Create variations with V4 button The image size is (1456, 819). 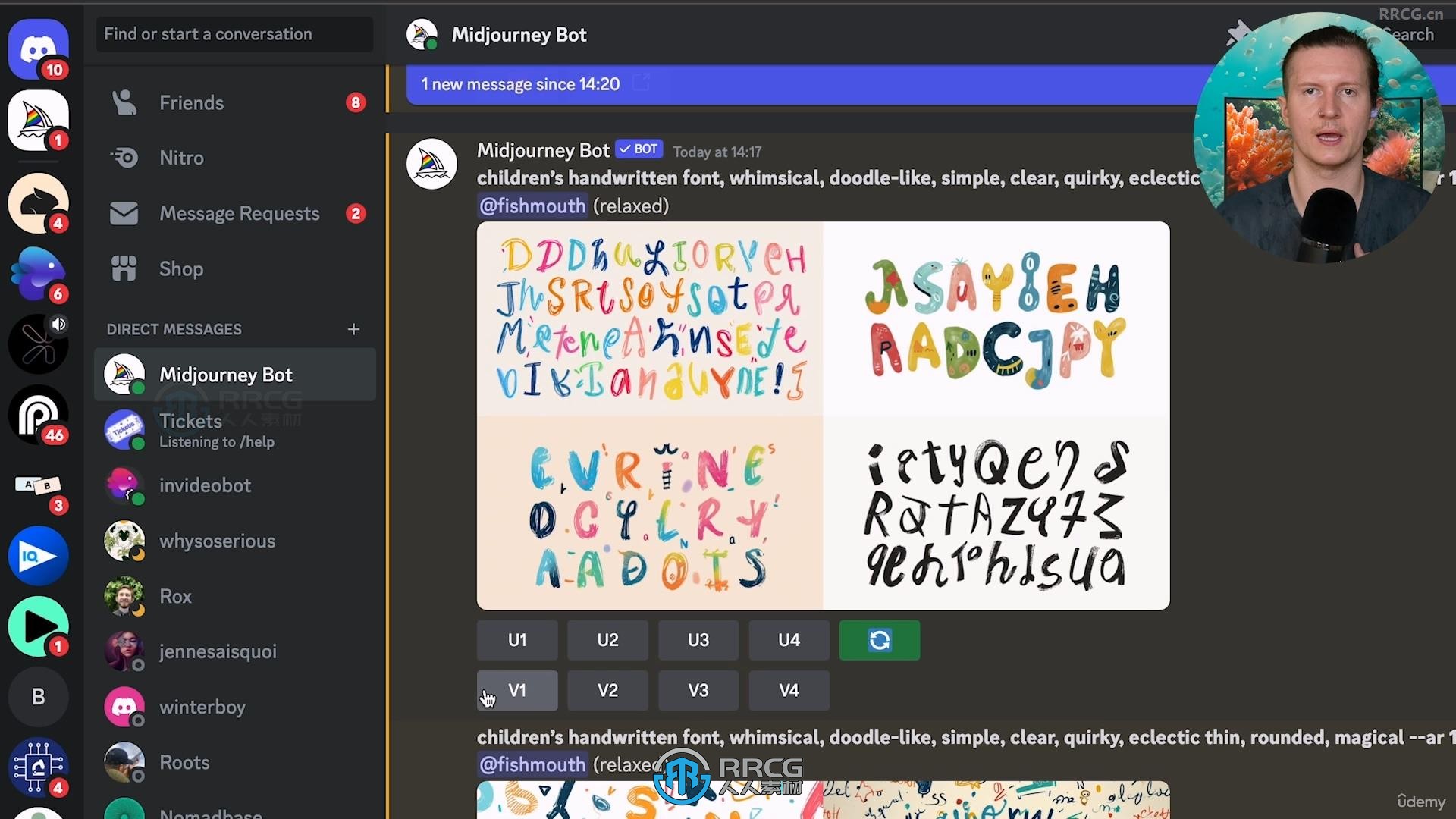(x=789, y=690)
